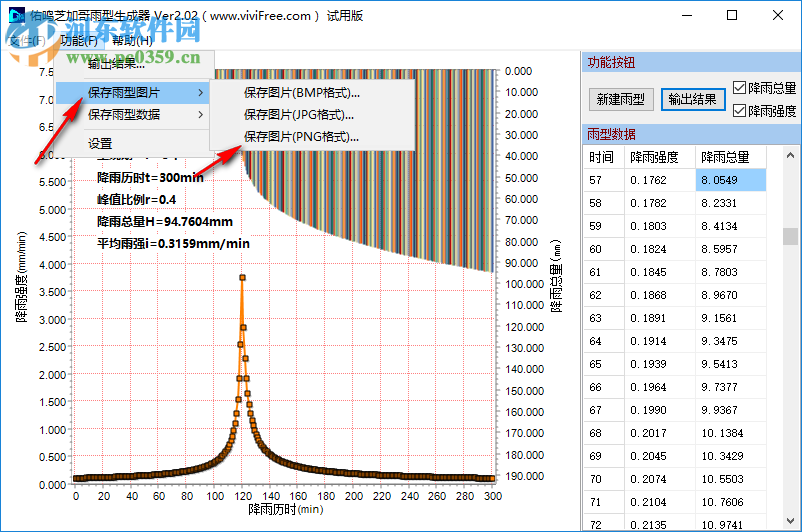This screenshot has width=802, height=532.
Task: Maximize the rain generator window
Action: (732, 15)
